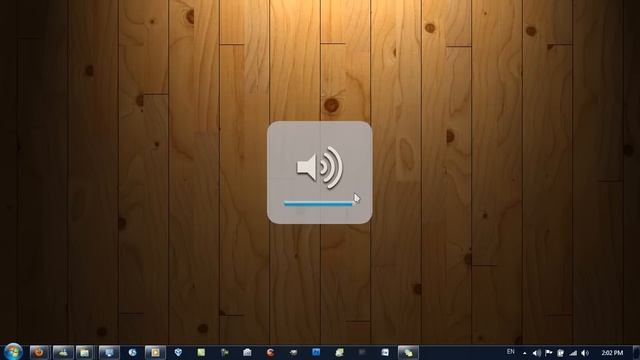Click the tray speaker icon beside the clock
This screenshot has height=360, width=640.
tap(585, 353)
